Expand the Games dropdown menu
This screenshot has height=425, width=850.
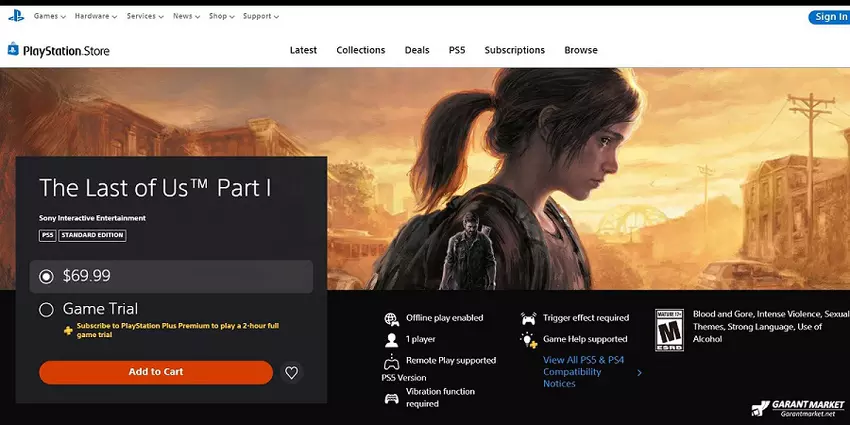coord(50,17)
